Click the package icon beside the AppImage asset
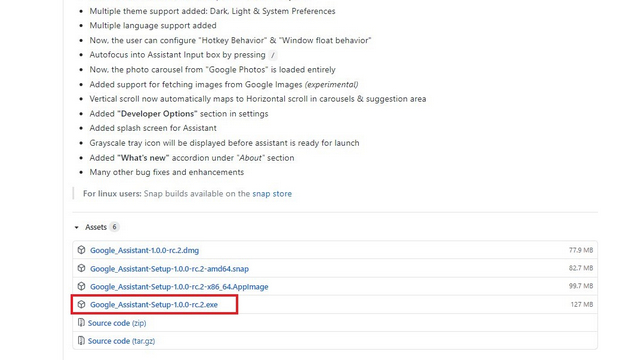 [x=81, y=286]
